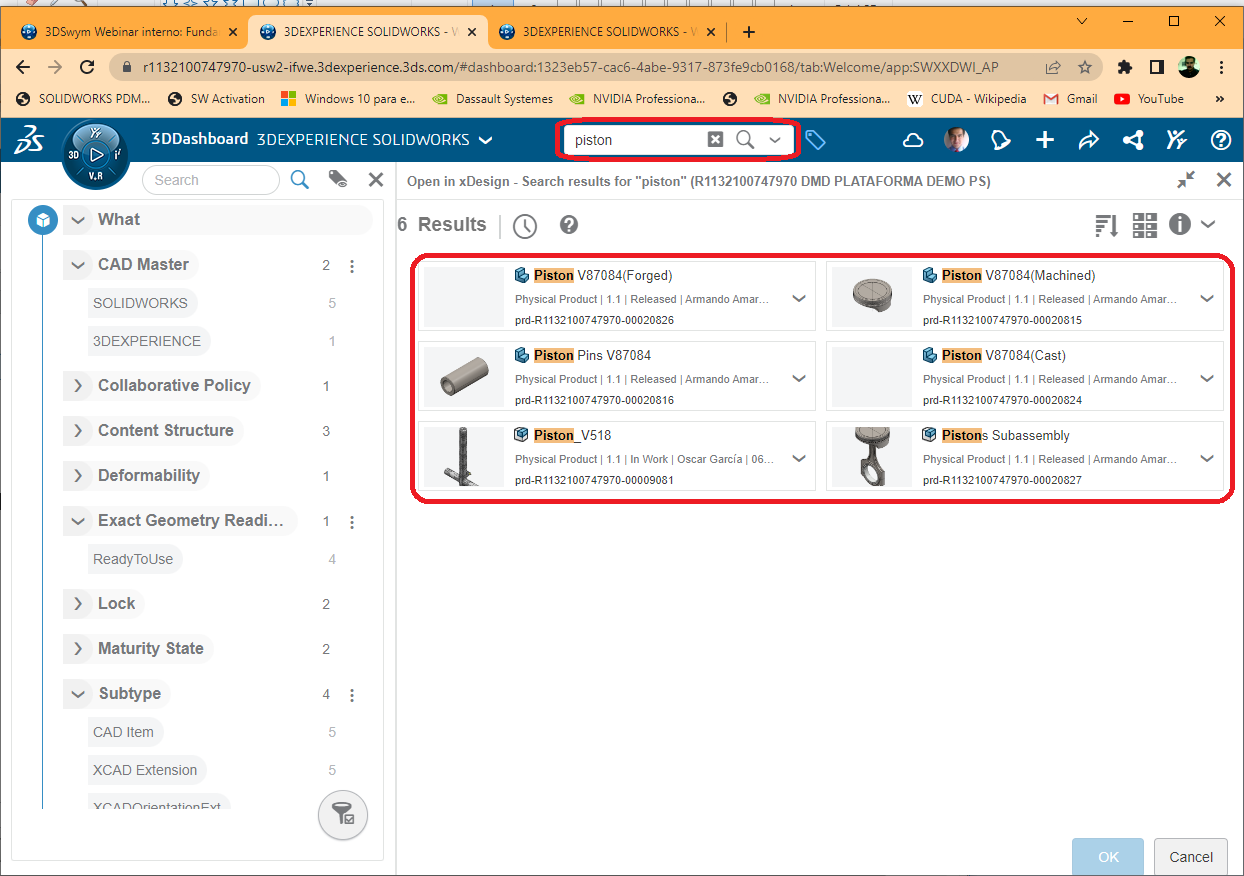Click the 3DEXPERIENCE compass icon
1244x876 pixels.
(96, 155)
